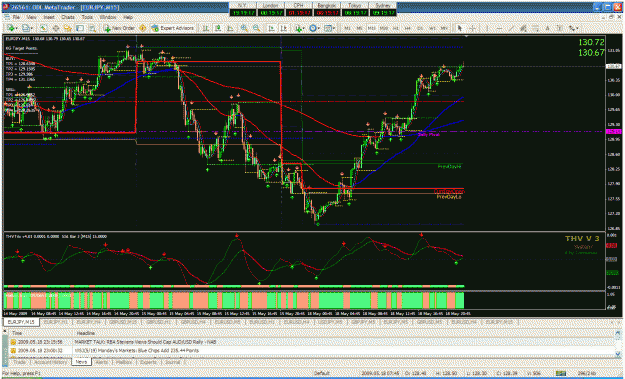This screenshot has height=379, width=625.
Task: Open the Market Watch window icon
Action: click(43, 28)
